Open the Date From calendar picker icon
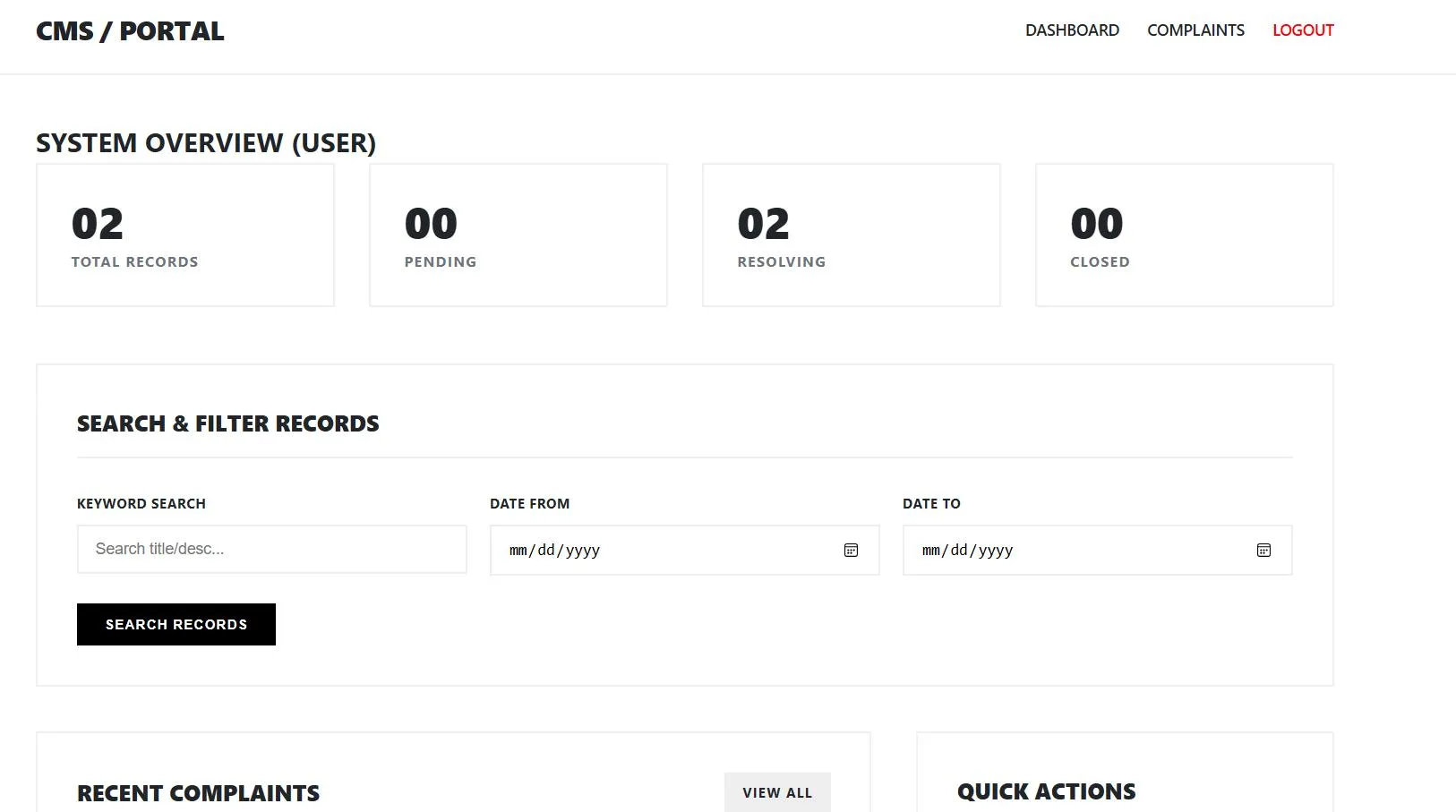The image size is (1456, 812). click(x=851, y=551)
